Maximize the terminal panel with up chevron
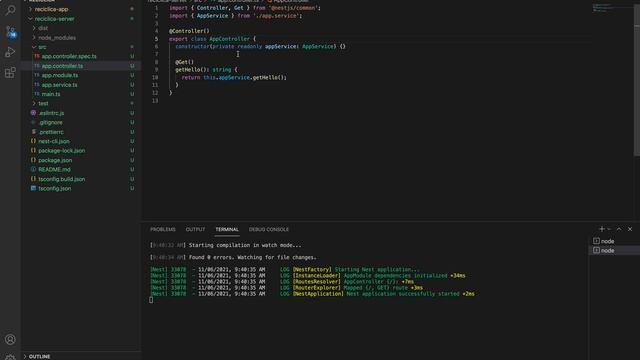640x360 pixels. click(x=619, y=229)
